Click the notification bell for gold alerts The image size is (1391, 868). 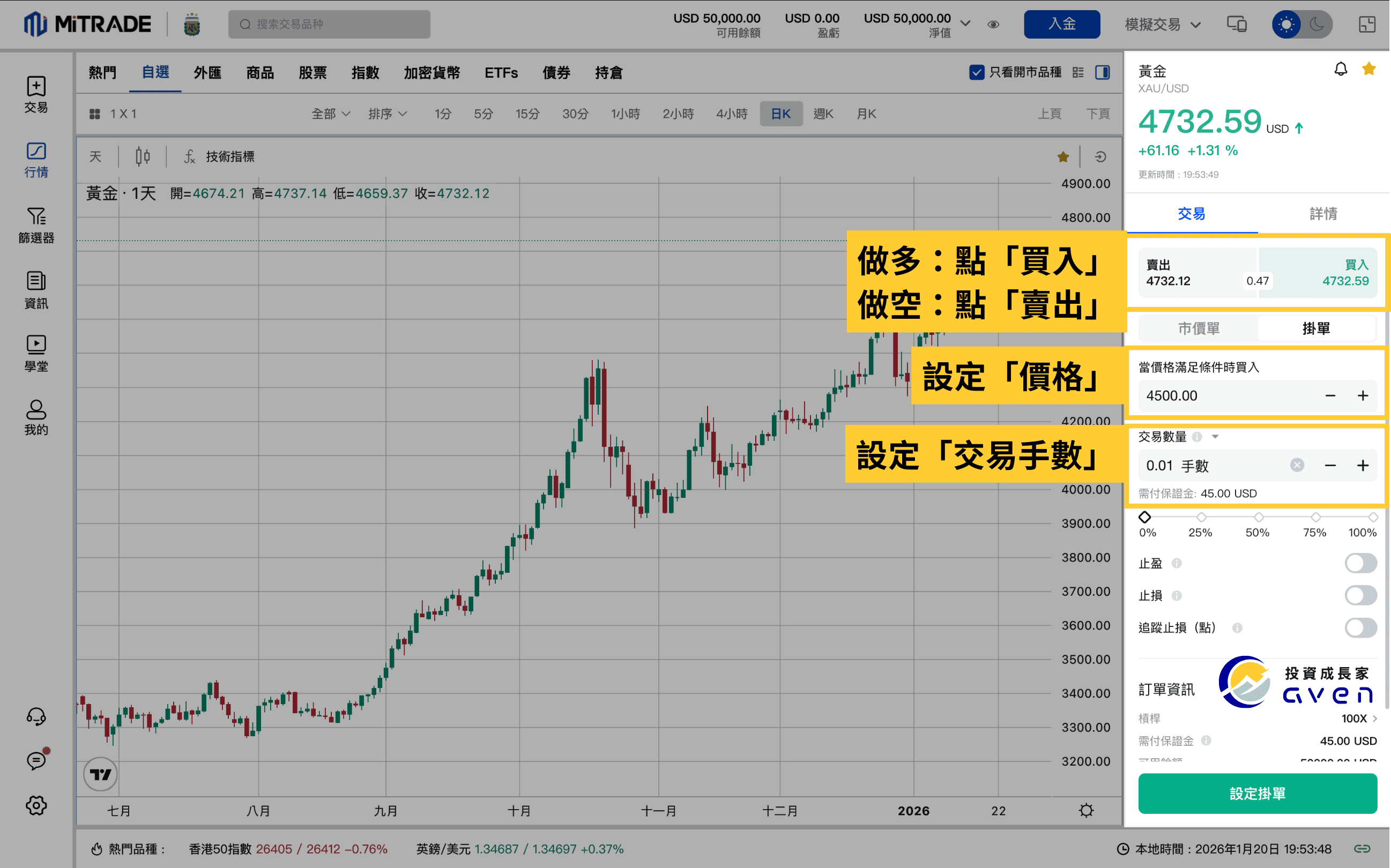[x=1342, y=69]
